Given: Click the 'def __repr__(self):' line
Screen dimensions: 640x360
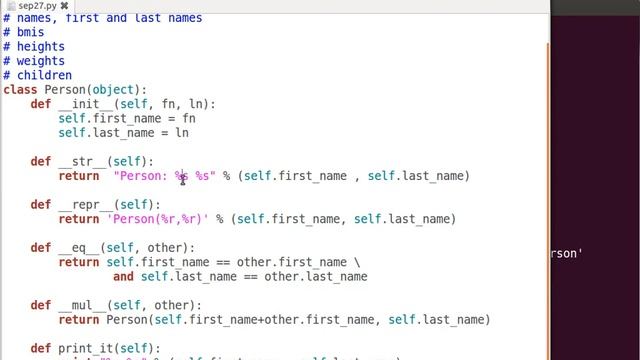Looking at the screenshot, I should click(x=96, y=204).
